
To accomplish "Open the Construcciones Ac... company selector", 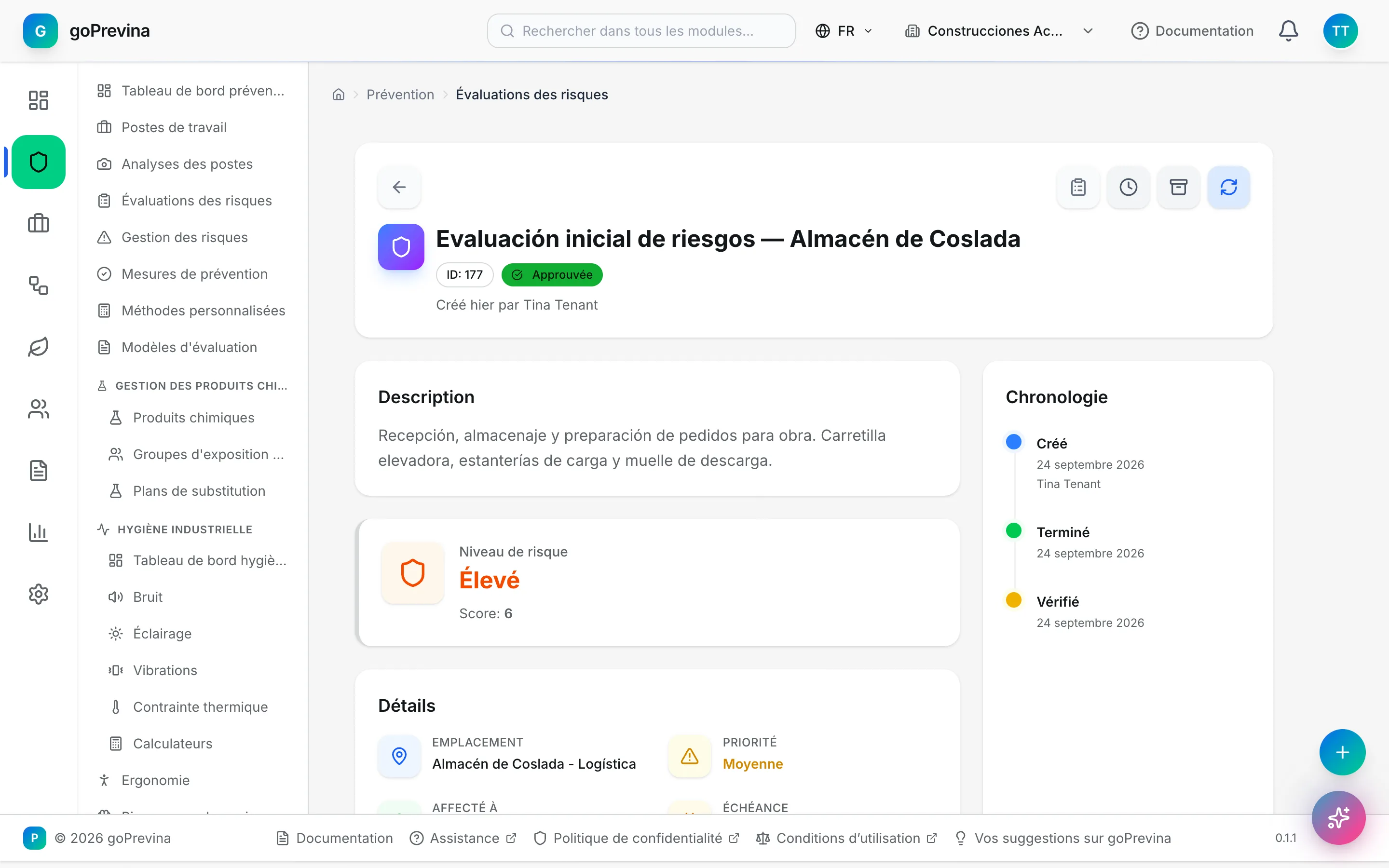I will coord(999,31).
